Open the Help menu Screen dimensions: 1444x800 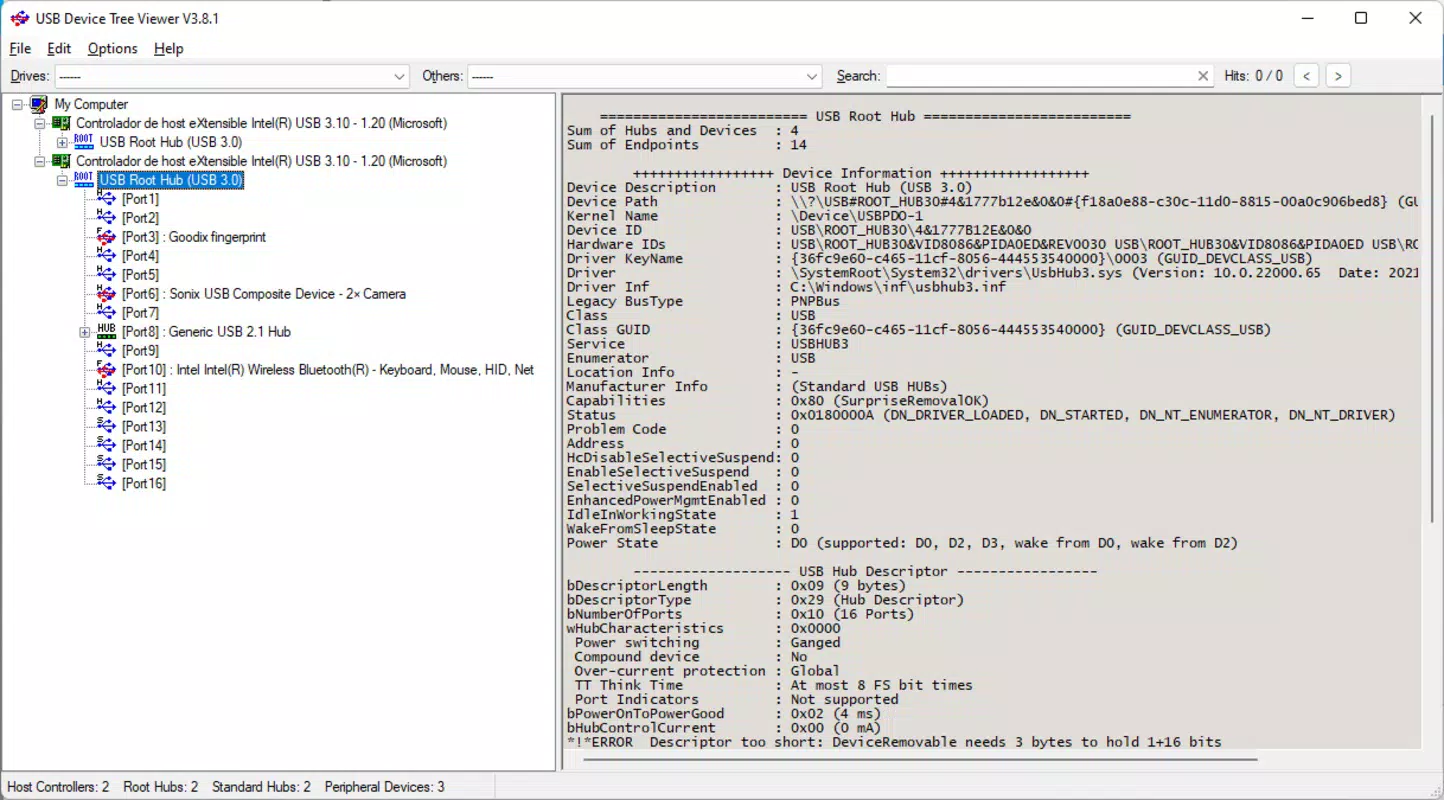coord(168,48)
